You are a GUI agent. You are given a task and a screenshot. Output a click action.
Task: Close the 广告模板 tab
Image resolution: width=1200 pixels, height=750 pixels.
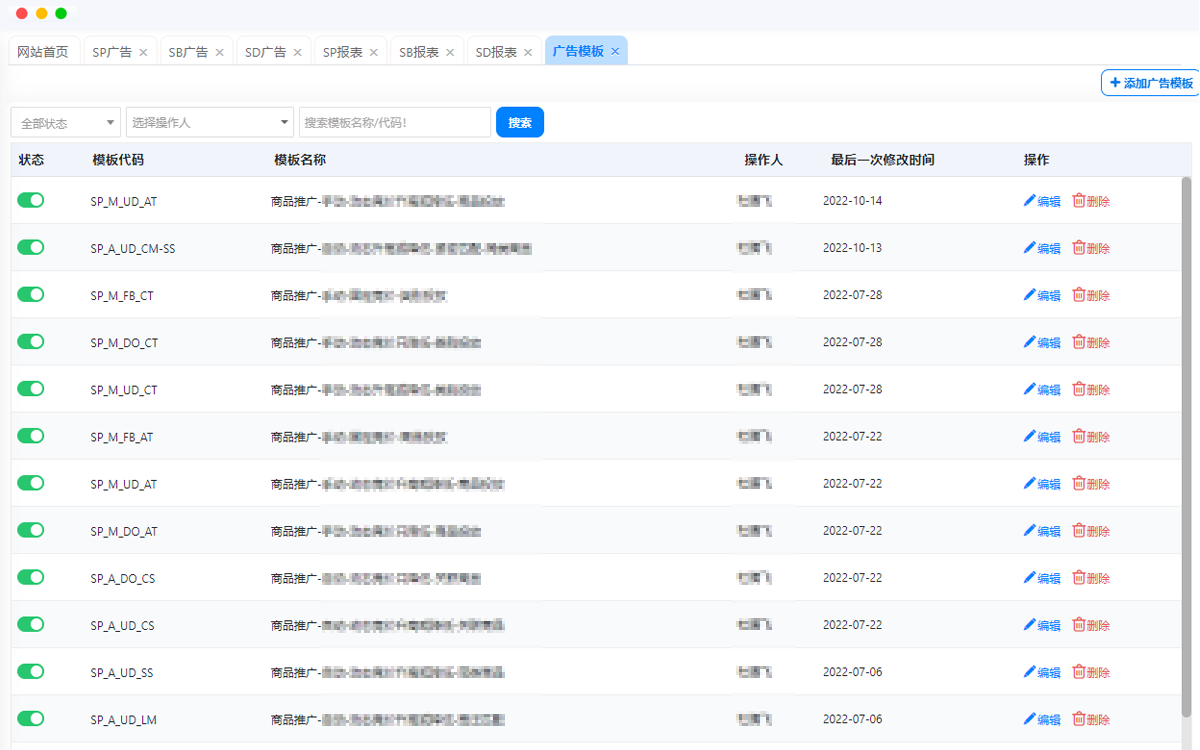(x=615, y=51)
